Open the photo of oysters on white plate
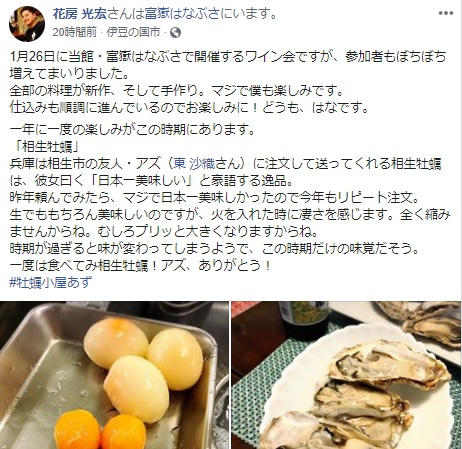The width and height of the screenshot is (462, 449). [346, 375]
